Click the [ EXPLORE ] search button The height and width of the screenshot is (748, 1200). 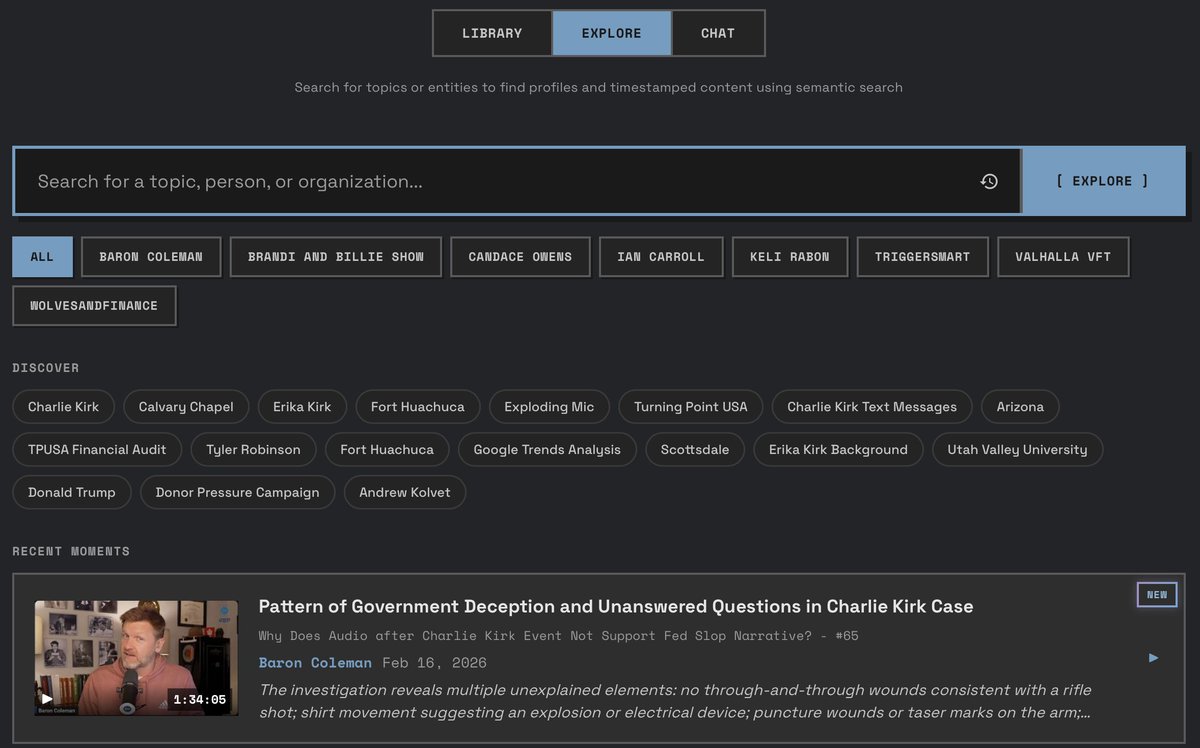click(1103, 181)
